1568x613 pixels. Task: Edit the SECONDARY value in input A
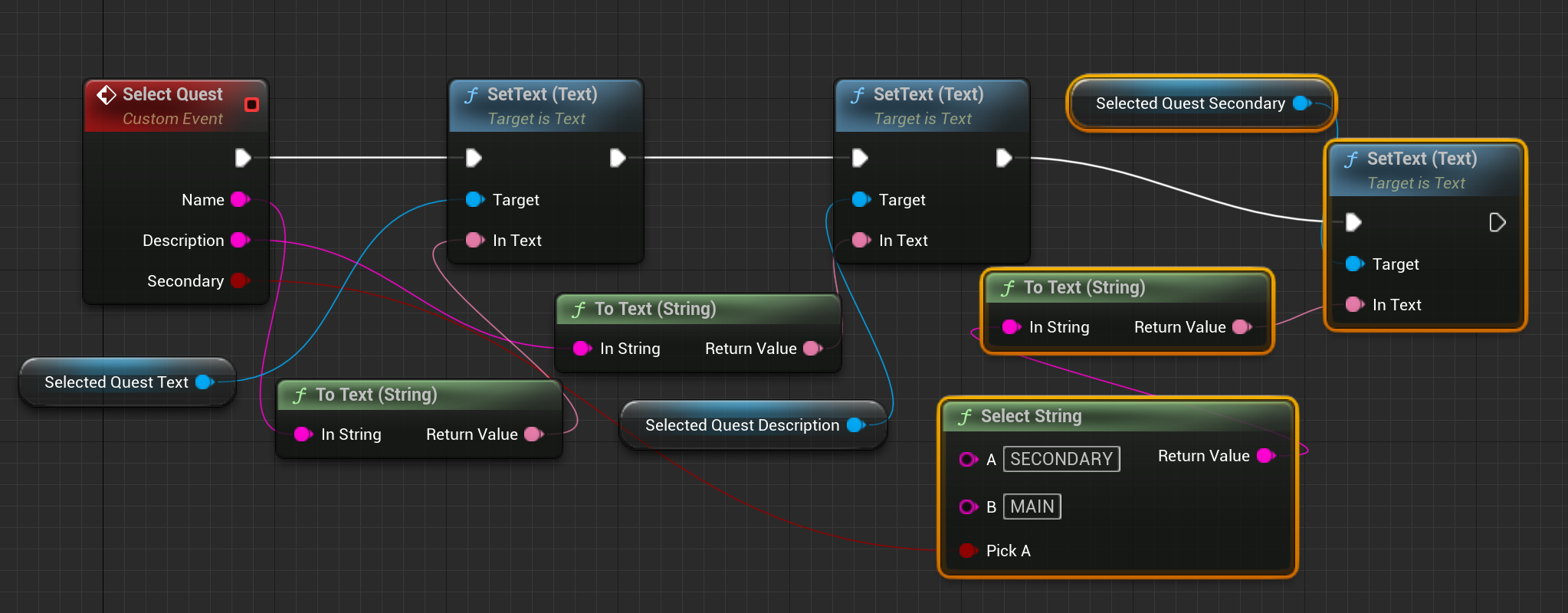1061,459
